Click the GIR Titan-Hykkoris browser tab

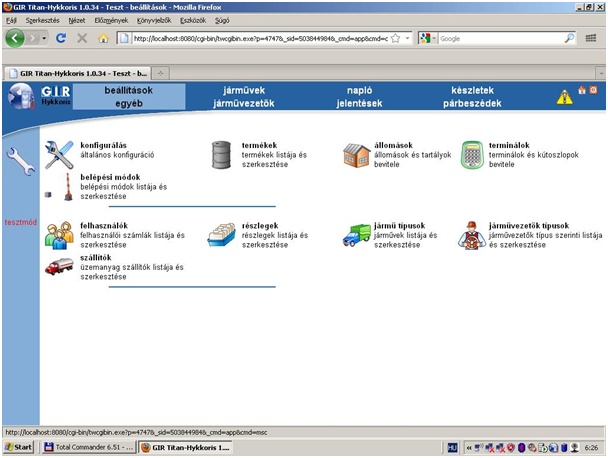[x=77, y=73]
